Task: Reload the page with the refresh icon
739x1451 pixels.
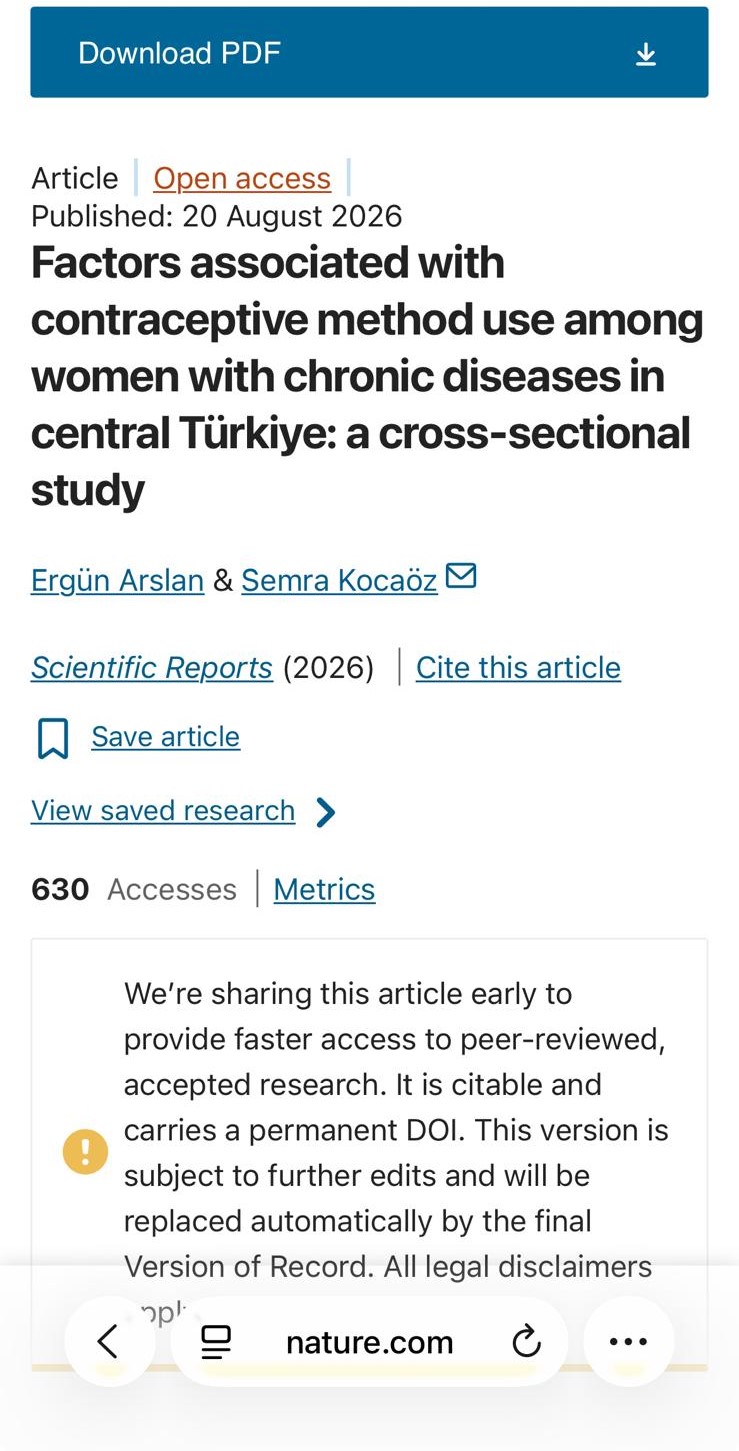Action: tap(526, 1341)
